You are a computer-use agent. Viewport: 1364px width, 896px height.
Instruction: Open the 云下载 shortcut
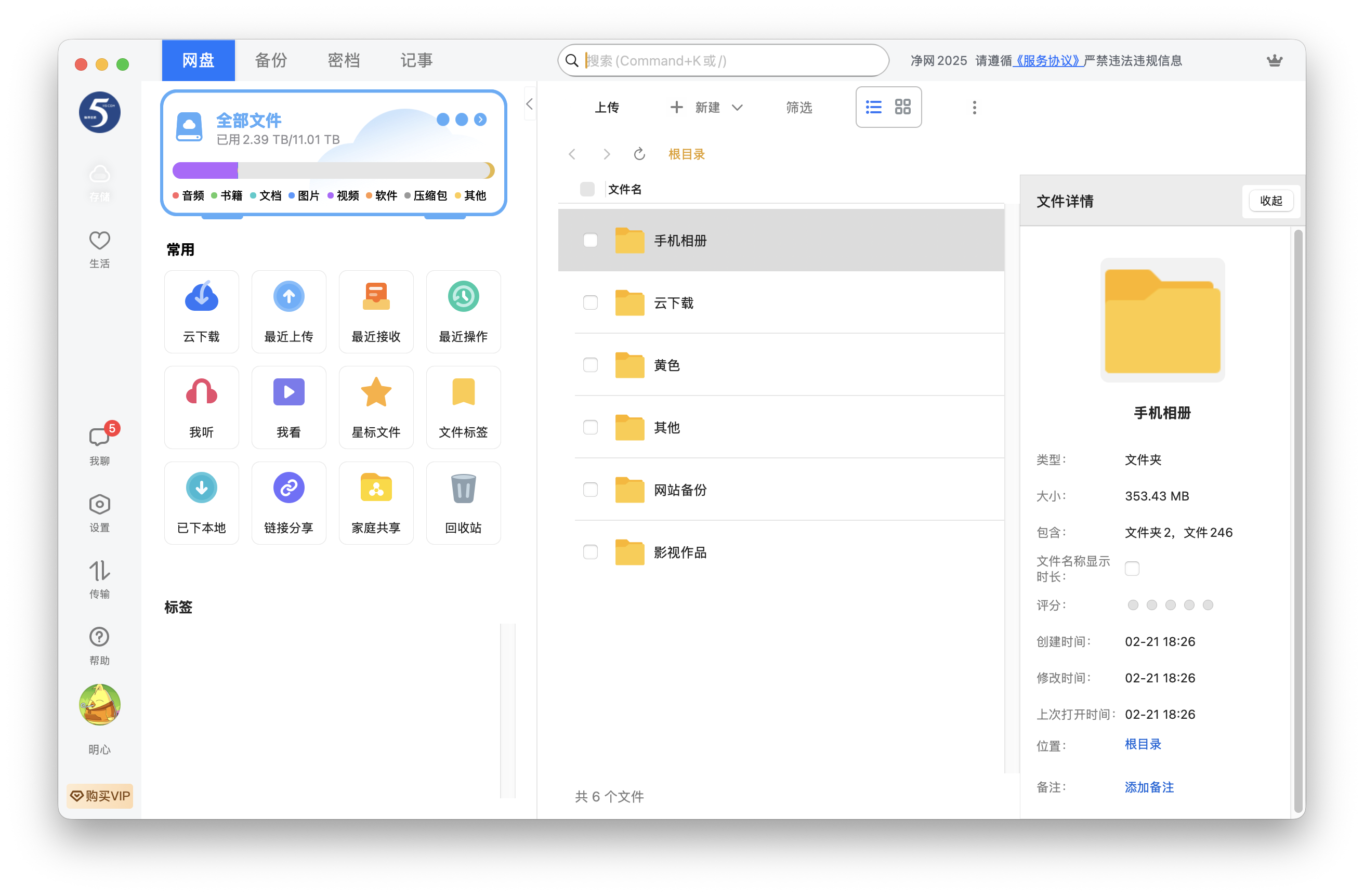click(x=201, y=311)
